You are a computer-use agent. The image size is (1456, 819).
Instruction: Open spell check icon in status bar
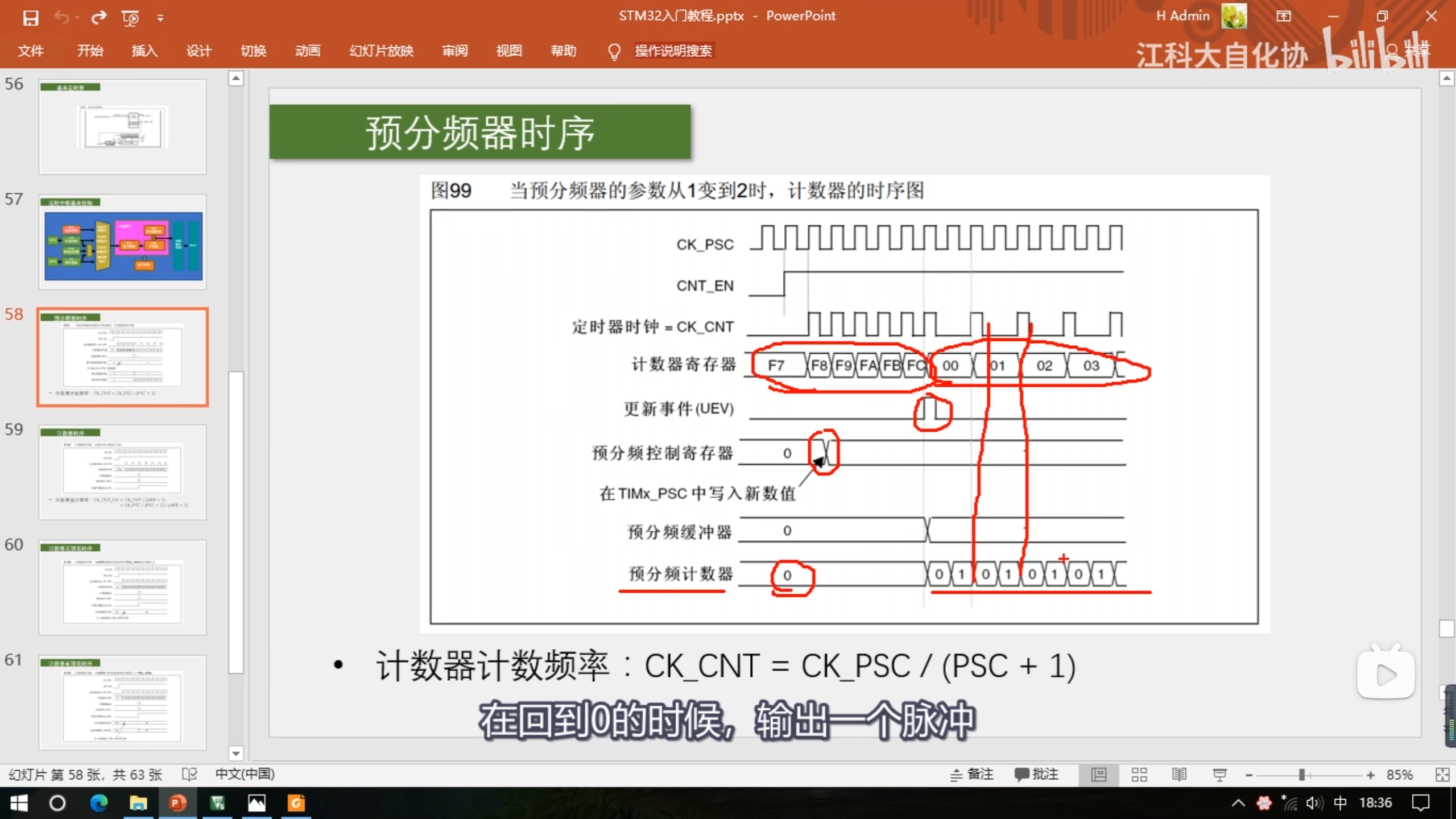pyautogui.click(x=189, y=775)
